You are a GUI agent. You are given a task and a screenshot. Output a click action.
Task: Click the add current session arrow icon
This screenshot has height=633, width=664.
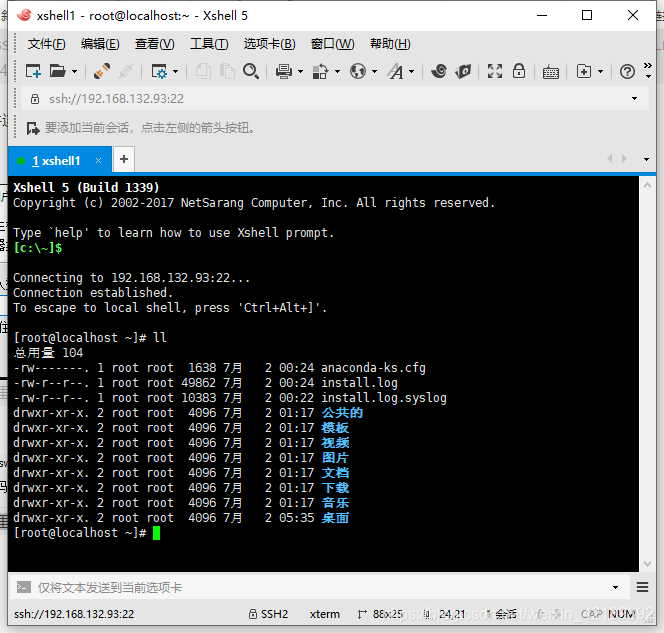click(x=33, y=128)
